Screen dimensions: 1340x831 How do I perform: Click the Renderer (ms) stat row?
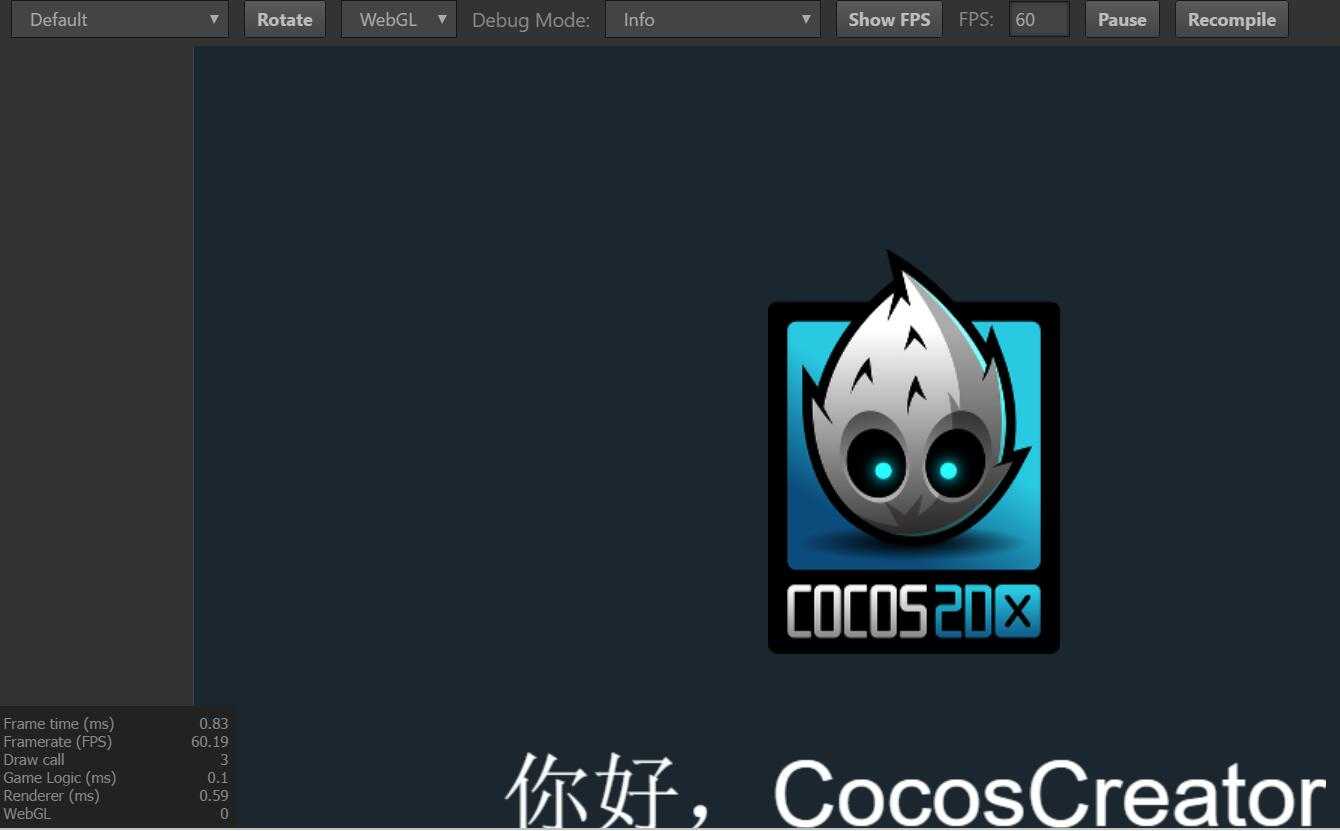116,795
